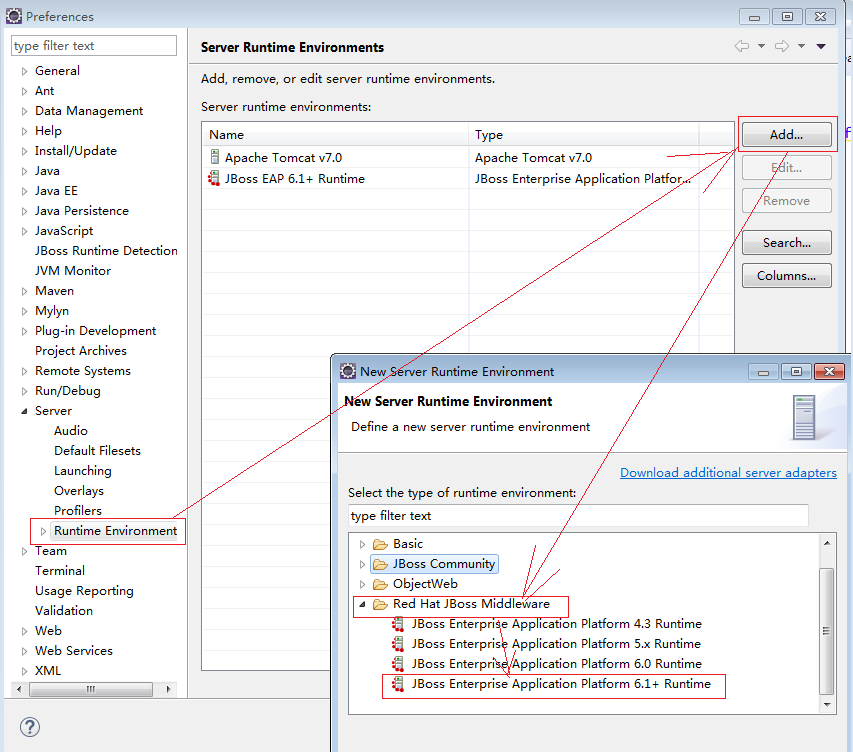Click the back navigation arrow icon

741,46
